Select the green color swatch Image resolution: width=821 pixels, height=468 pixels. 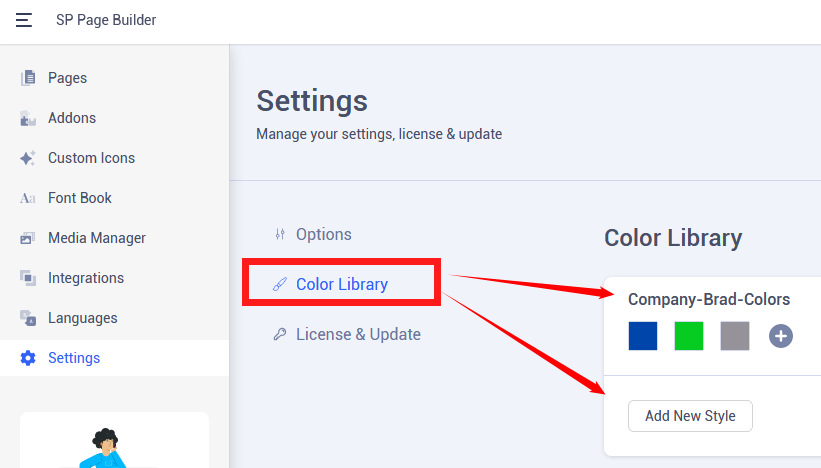click(689, 336)
